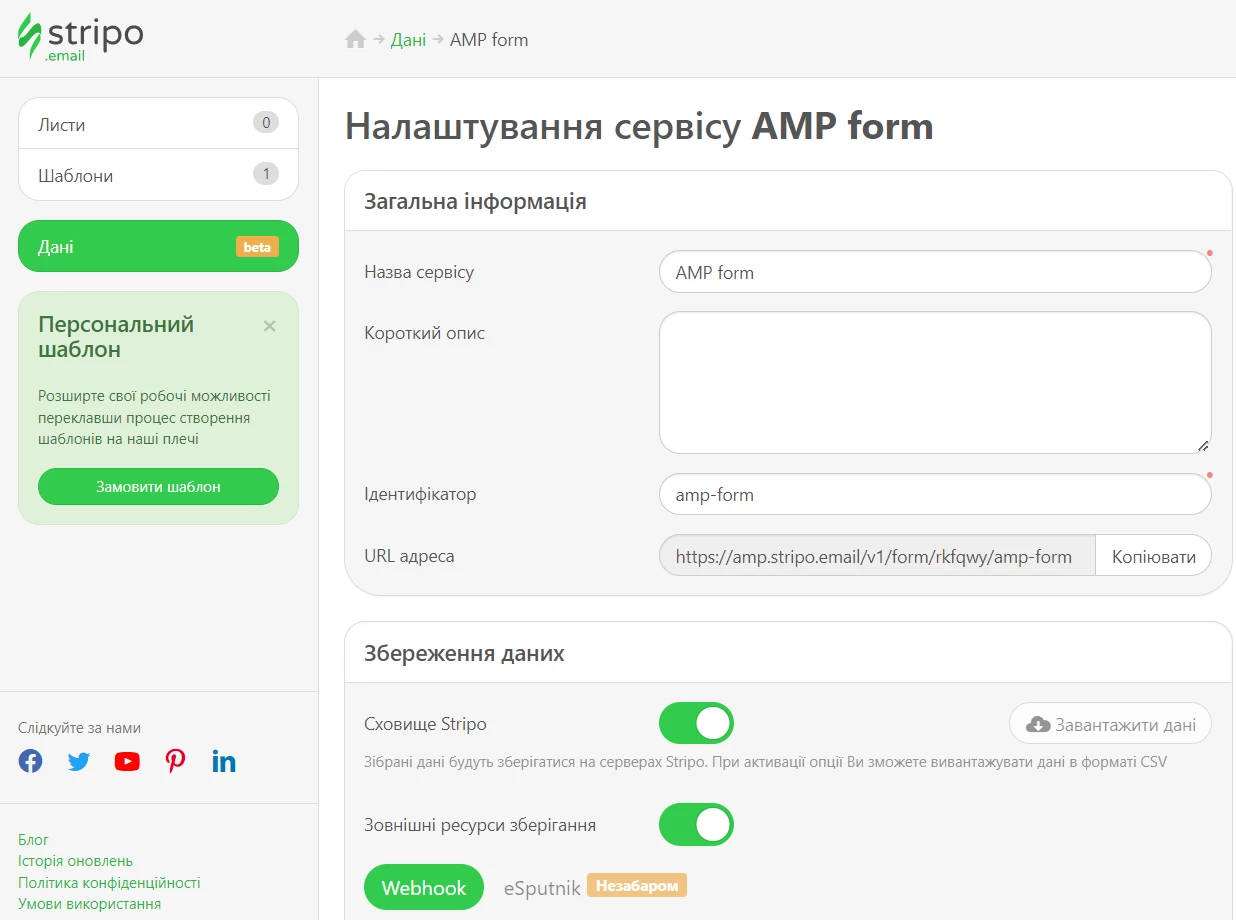Viewport: 1236px width, 920px height.
Task: Select the eSputnik tab
Action: pyautogui.click(x=541, y=887)
